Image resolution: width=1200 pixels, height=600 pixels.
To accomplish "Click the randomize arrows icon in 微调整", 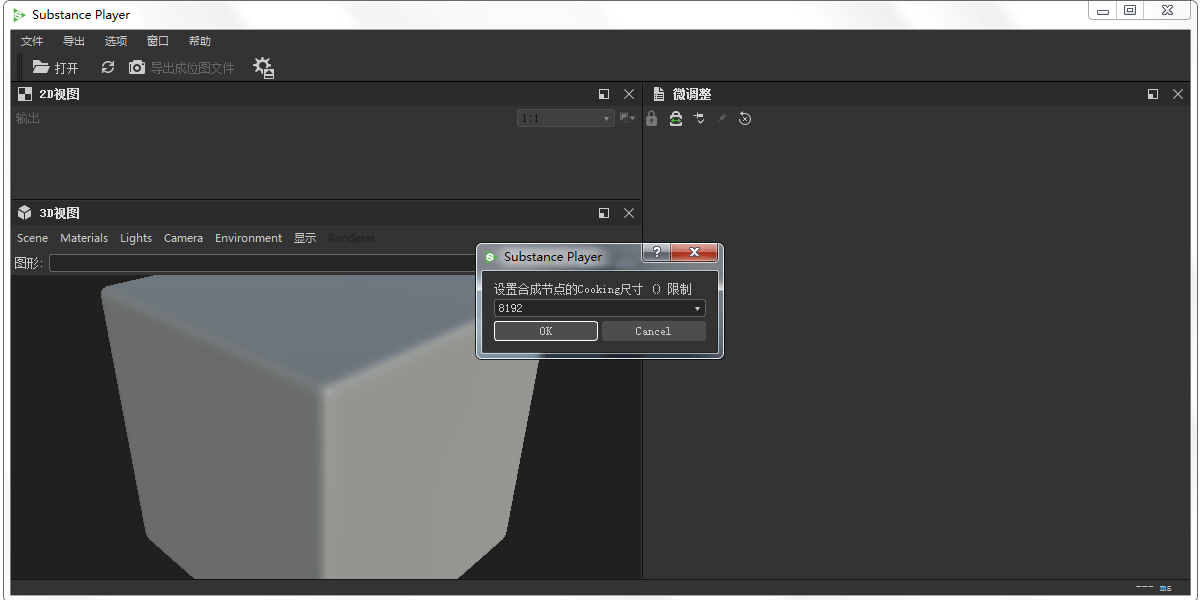I will [x=700, y=118].
